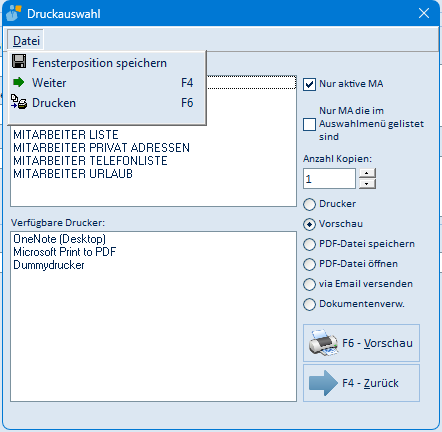Select via Email versenden option
The height and width of the screenshot is (432, 442).
(x=309, y=284)
